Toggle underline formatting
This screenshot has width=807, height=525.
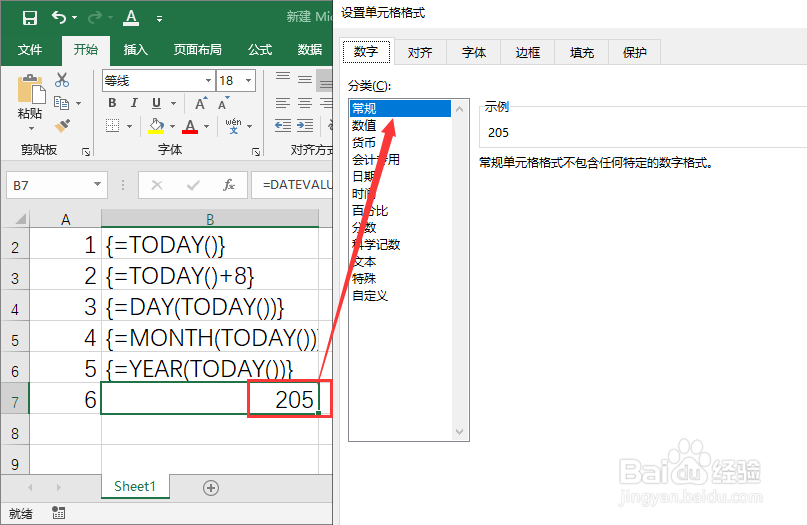pyautogui.click(x=156, y=103)
